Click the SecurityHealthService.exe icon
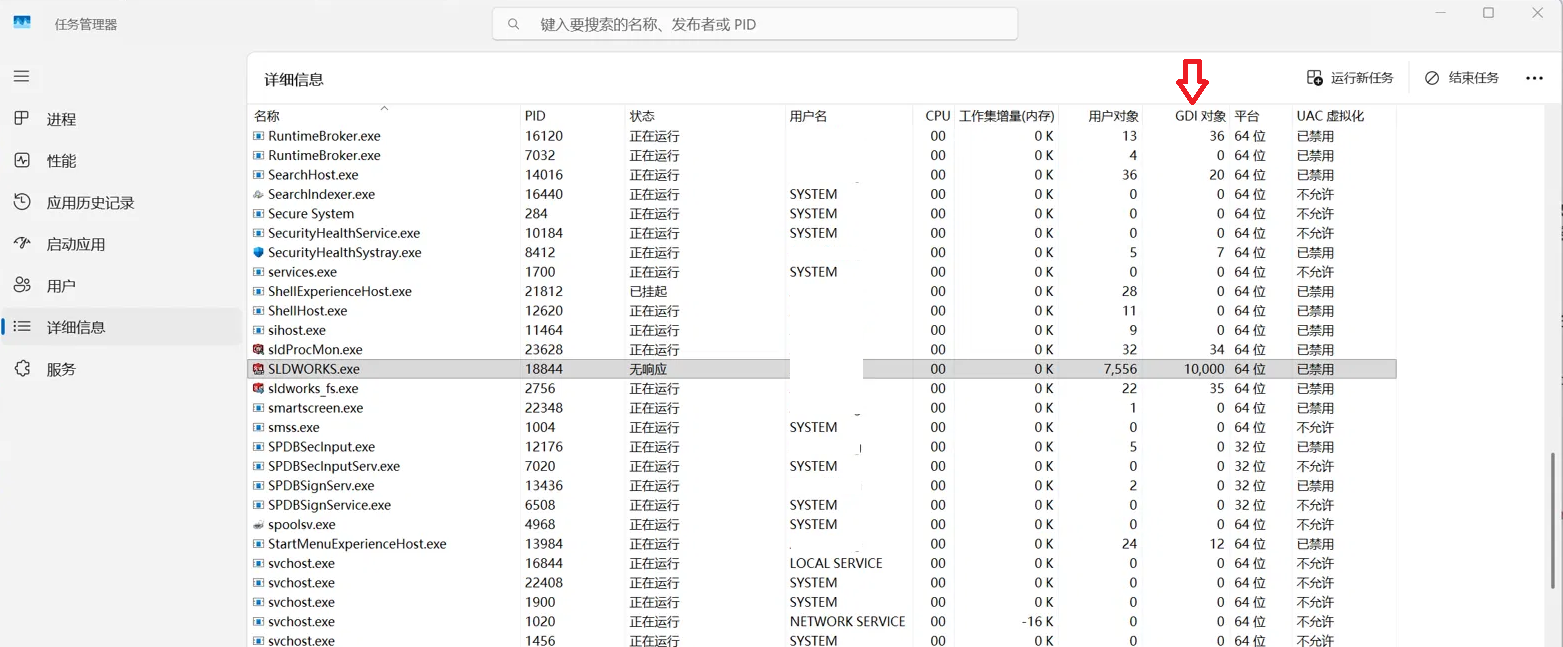The height and width of the screenshot is (647, 1563). click(x=258, y=233)
